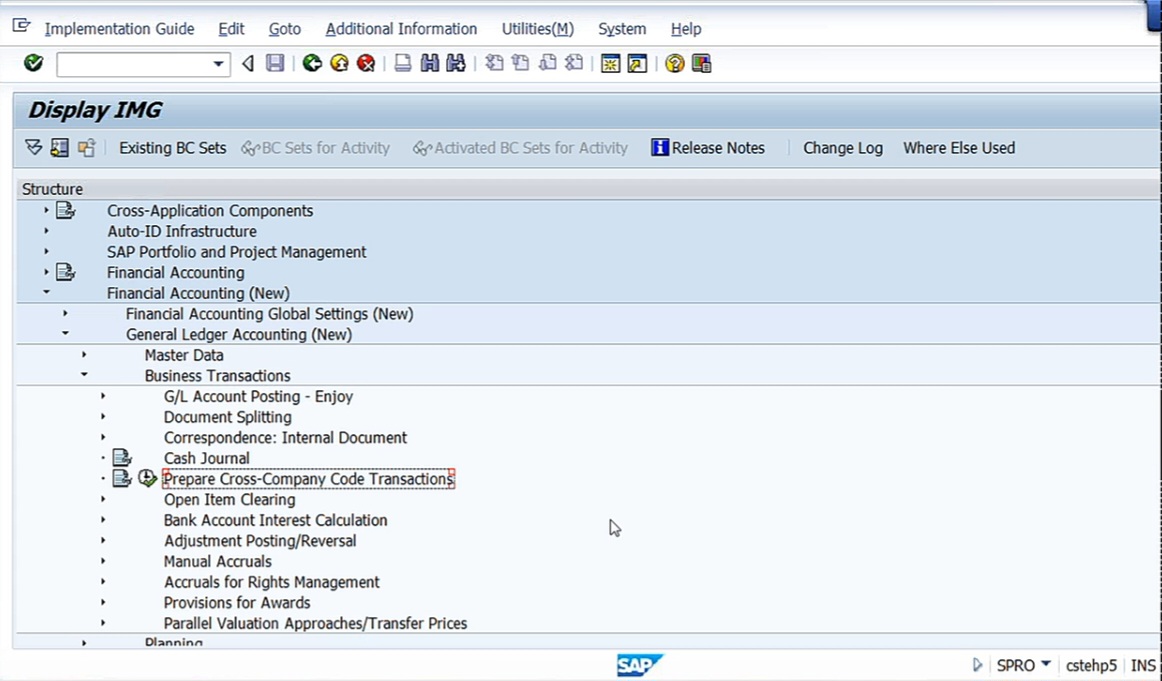Click the Print icon

point(402,63)
